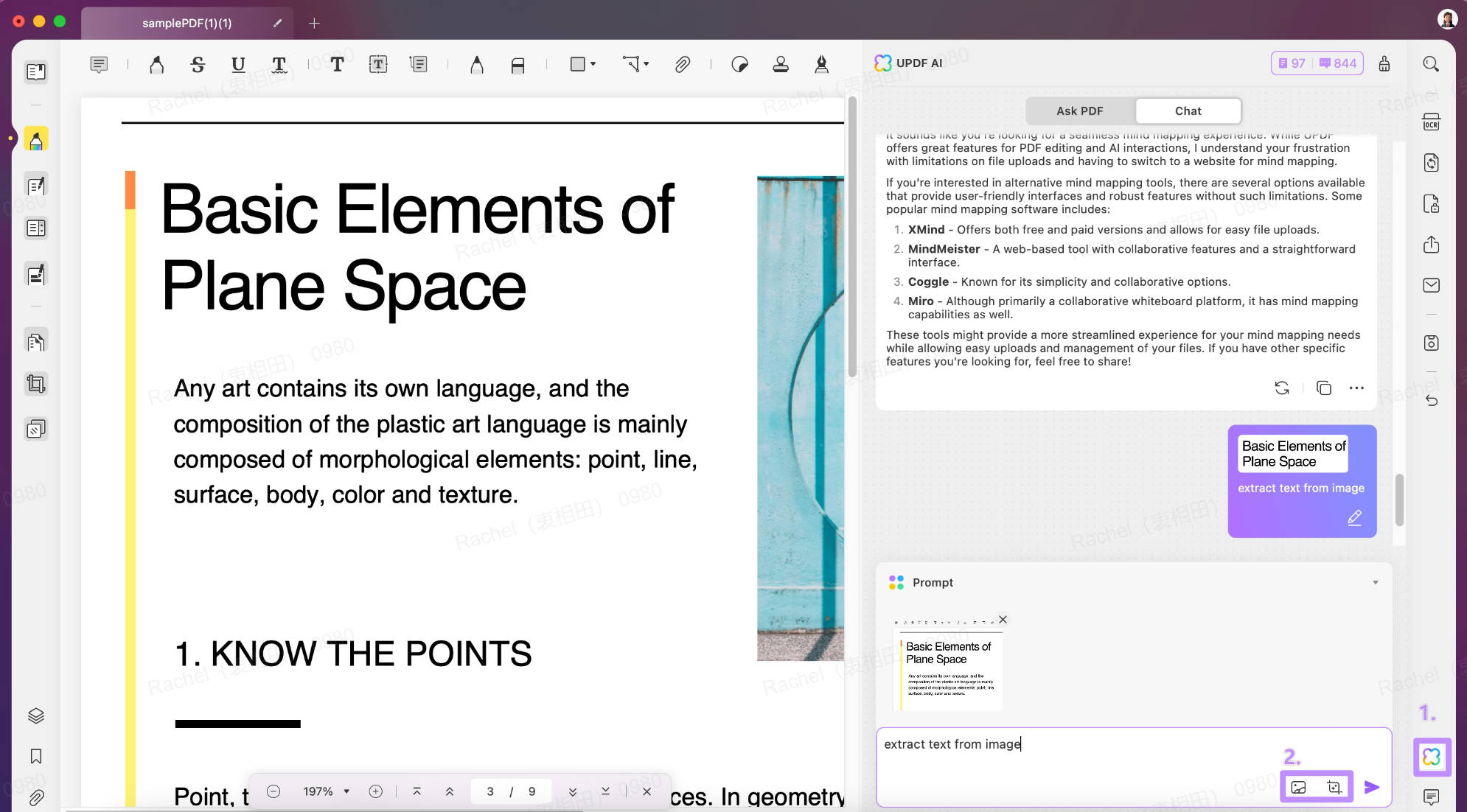Screen dimensions: 1467x812
Task: Collapse the Prompt dropdown arrow
Action: [x=1375, y=583]
